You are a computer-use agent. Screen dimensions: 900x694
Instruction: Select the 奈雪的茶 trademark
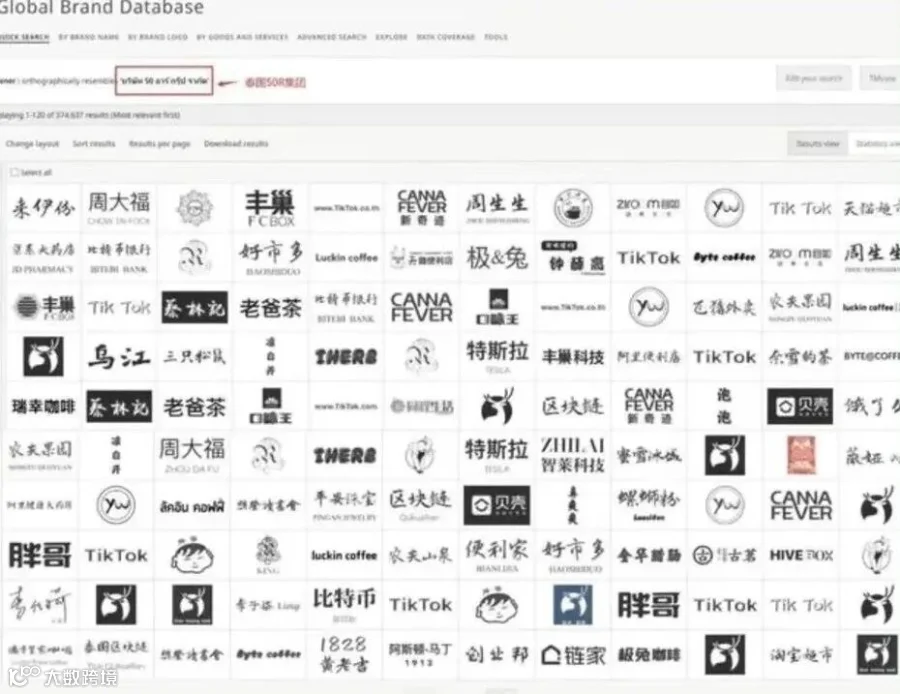tap(800, 356)
